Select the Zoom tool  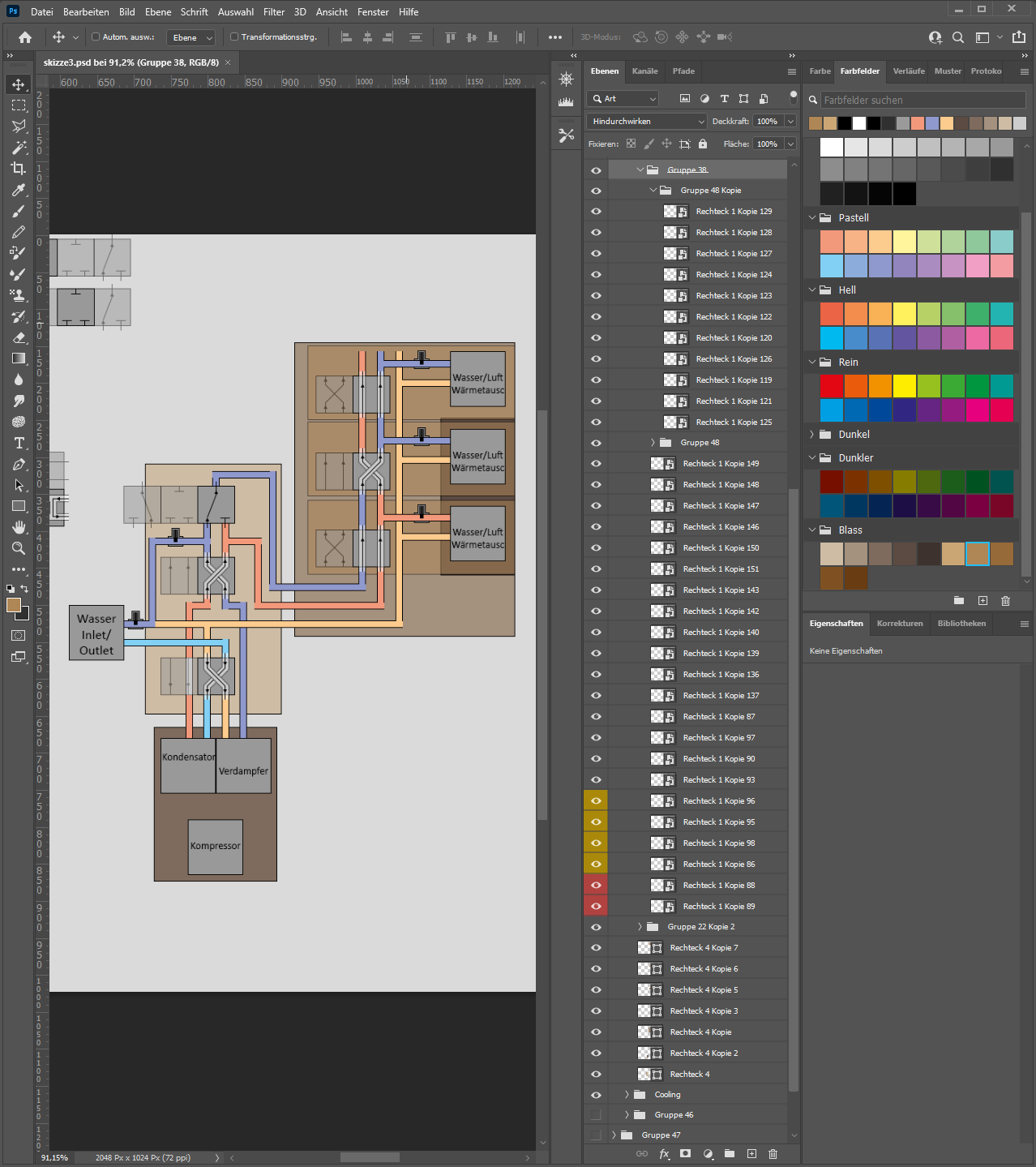coord(19,548)
